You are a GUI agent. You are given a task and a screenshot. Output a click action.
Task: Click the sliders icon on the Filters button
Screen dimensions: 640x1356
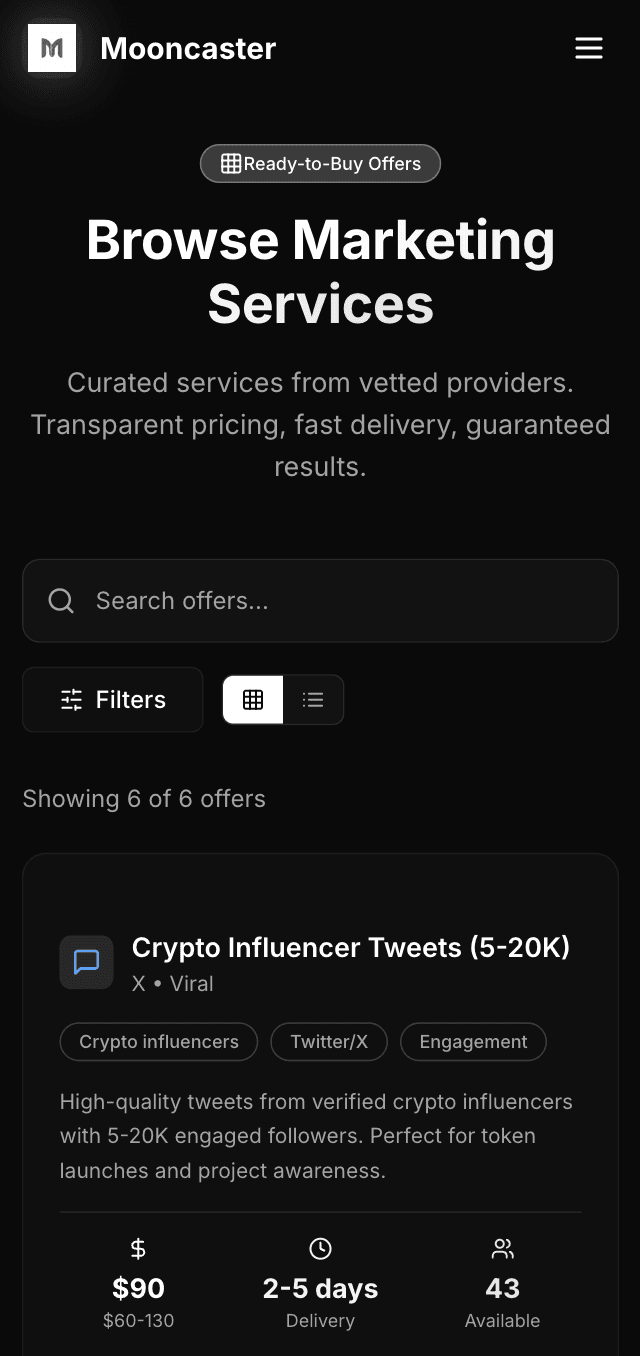(x=70, y=699)
